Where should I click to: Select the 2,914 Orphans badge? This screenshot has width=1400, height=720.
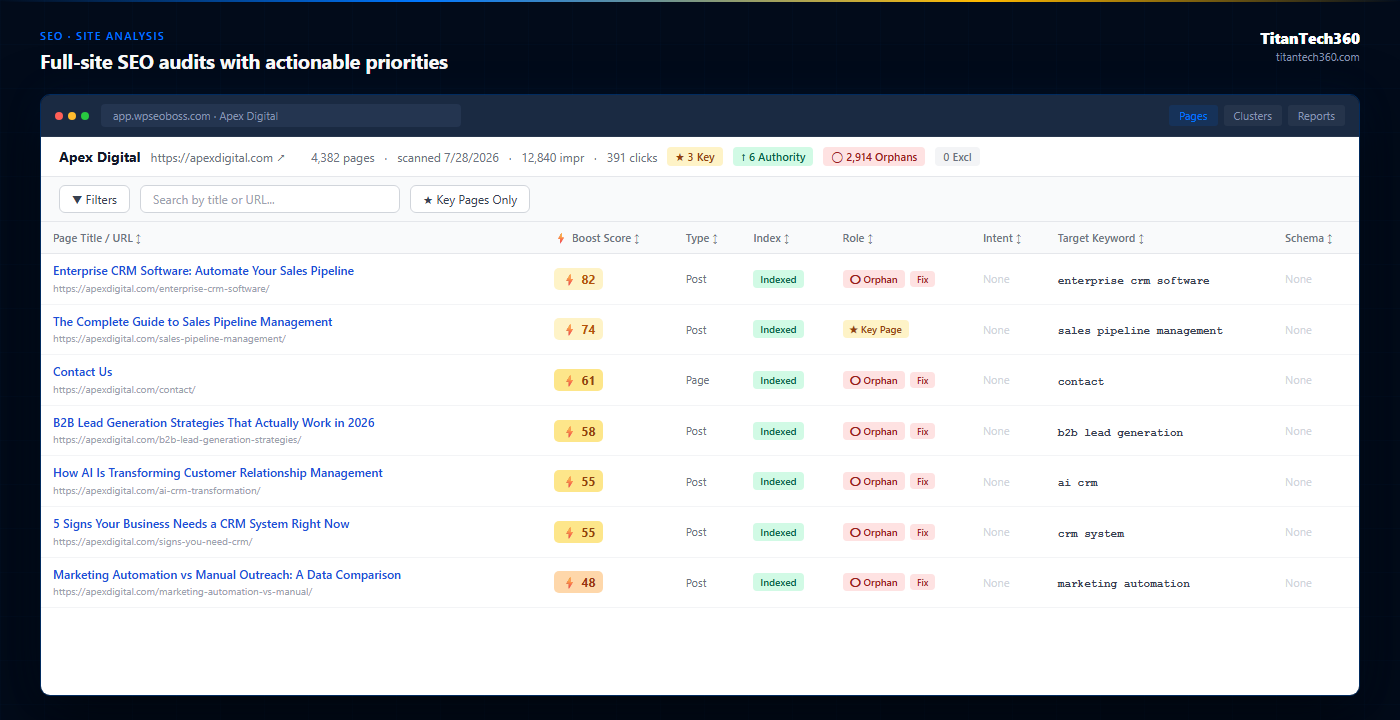[874, 157]
